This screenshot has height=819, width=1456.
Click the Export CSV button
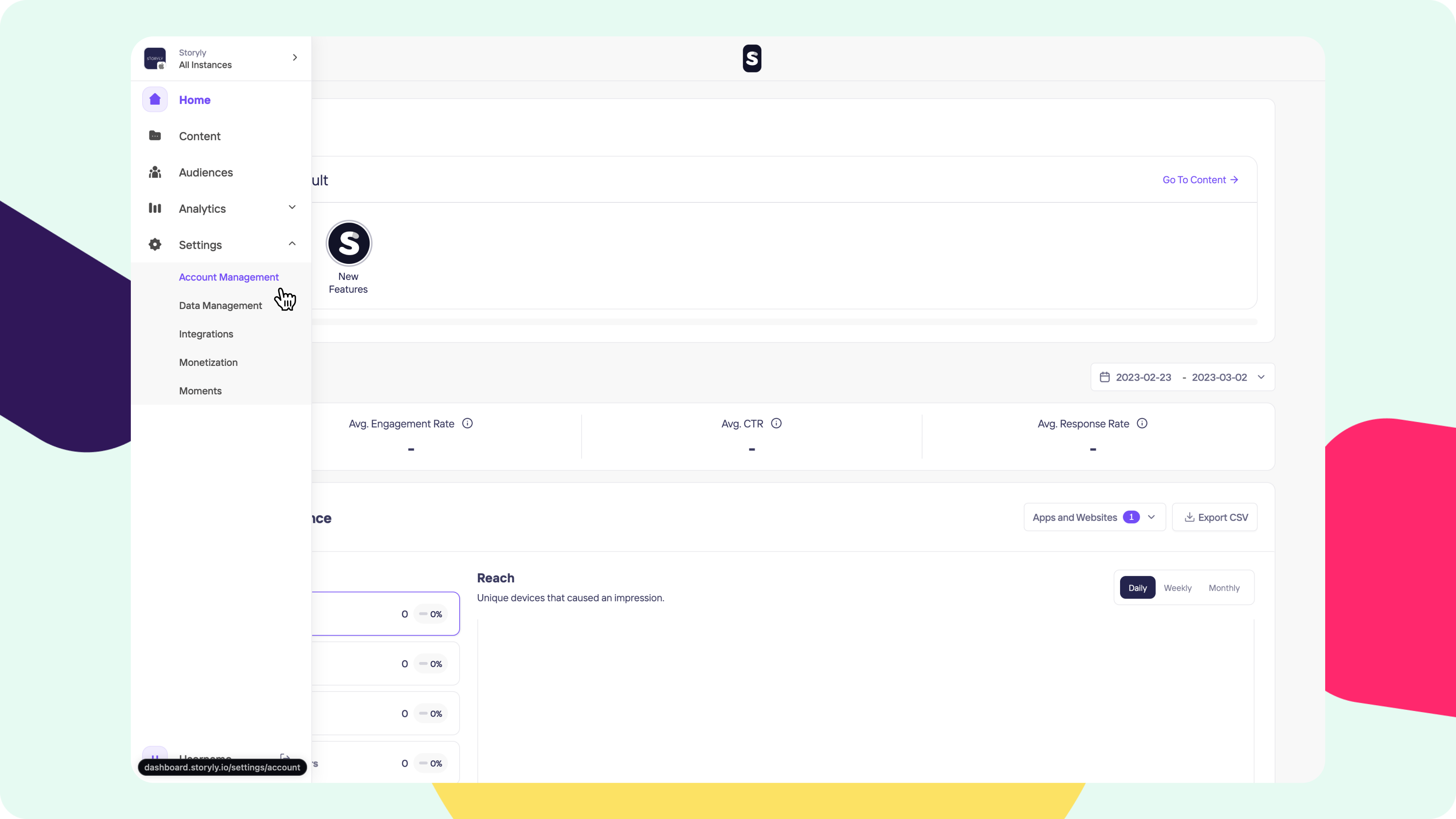(1214, 517)
